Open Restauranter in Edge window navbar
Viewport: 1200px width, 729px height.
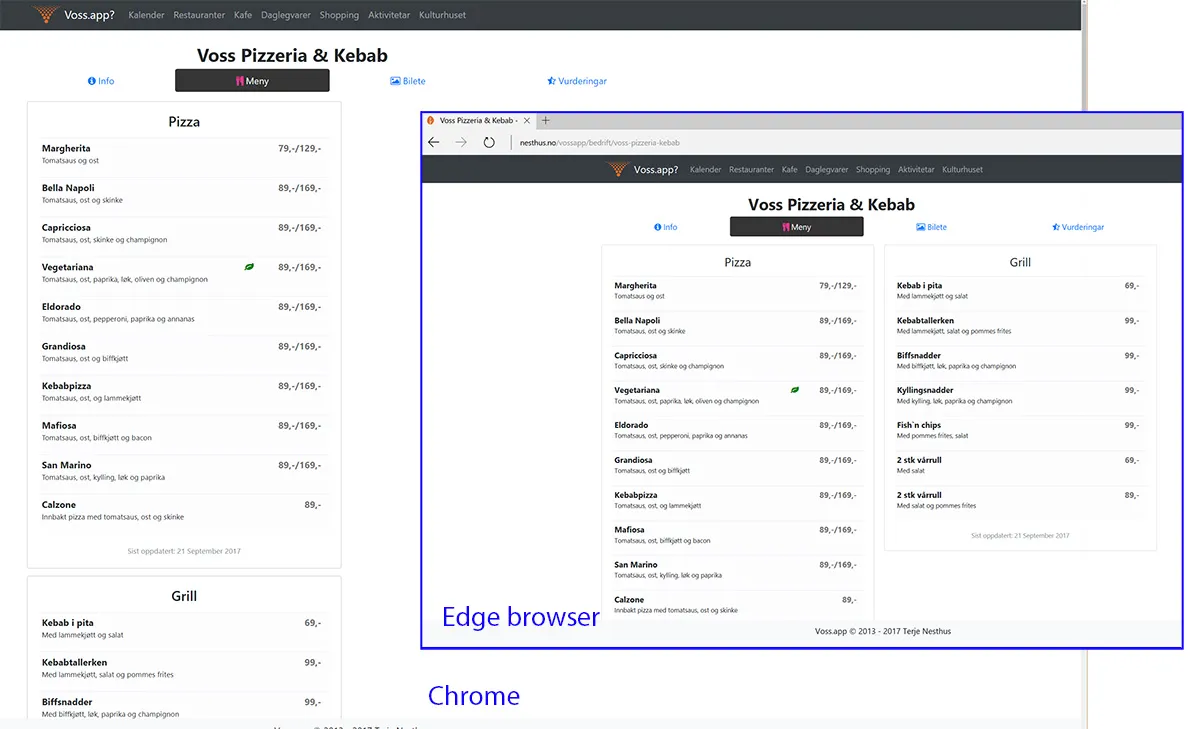[751, 170]
